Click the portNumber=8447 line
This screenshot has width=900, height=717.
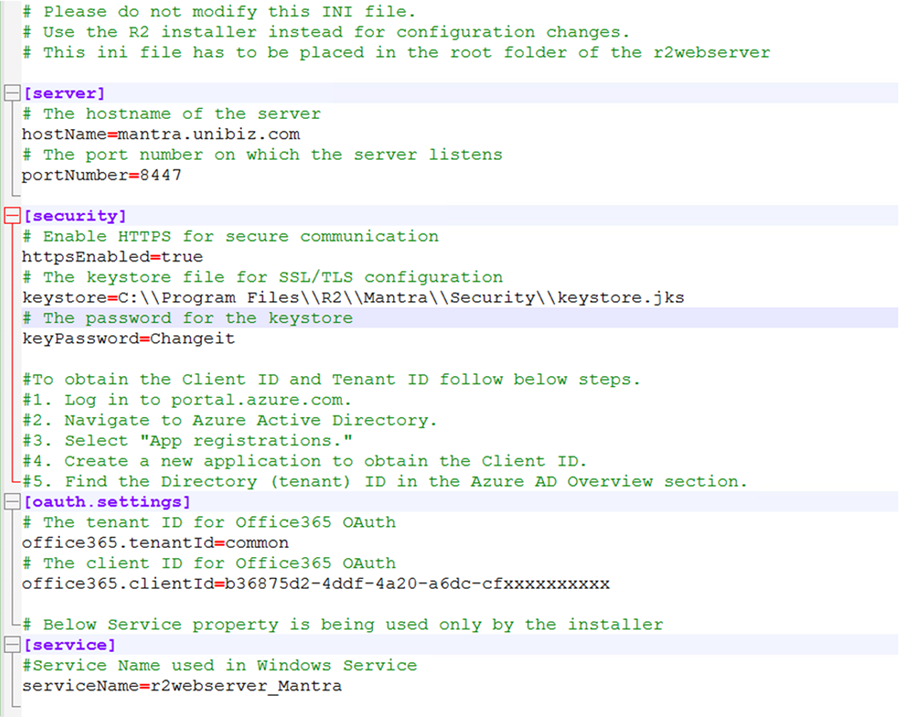102,175
